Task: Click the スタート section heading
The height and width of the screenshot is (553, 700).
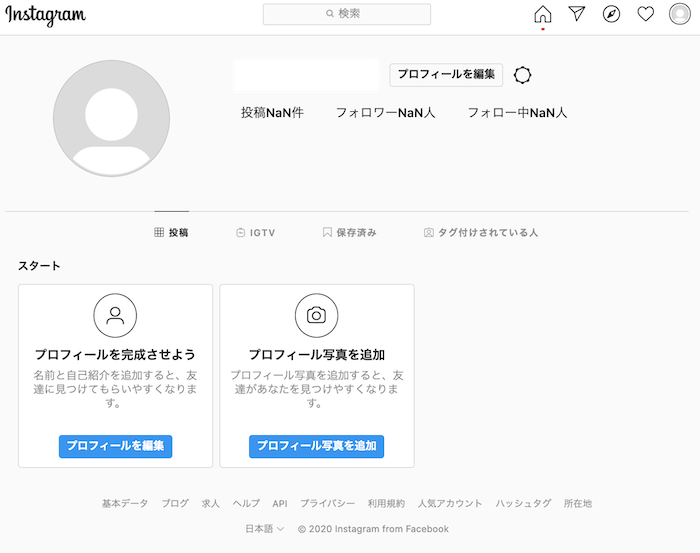Action: (x=39, y=266)
